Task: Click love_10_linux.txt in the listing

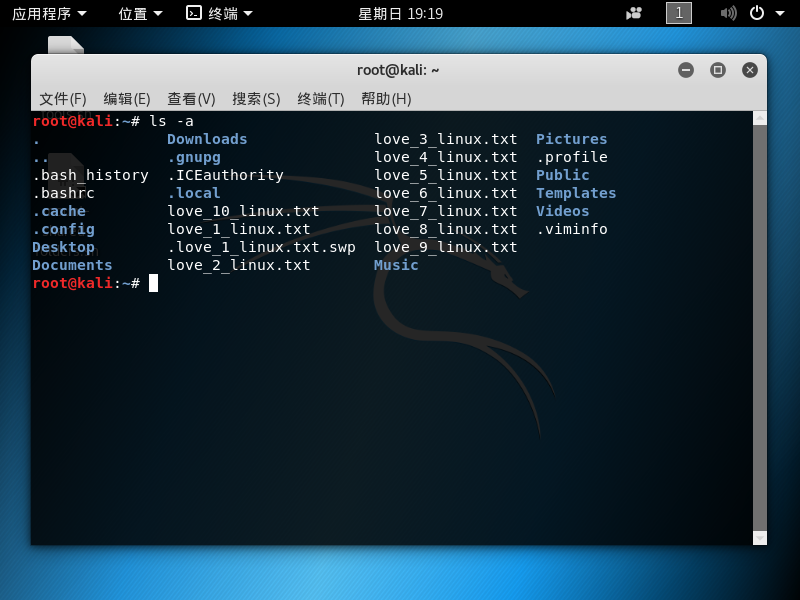Action: pos(243,211)
